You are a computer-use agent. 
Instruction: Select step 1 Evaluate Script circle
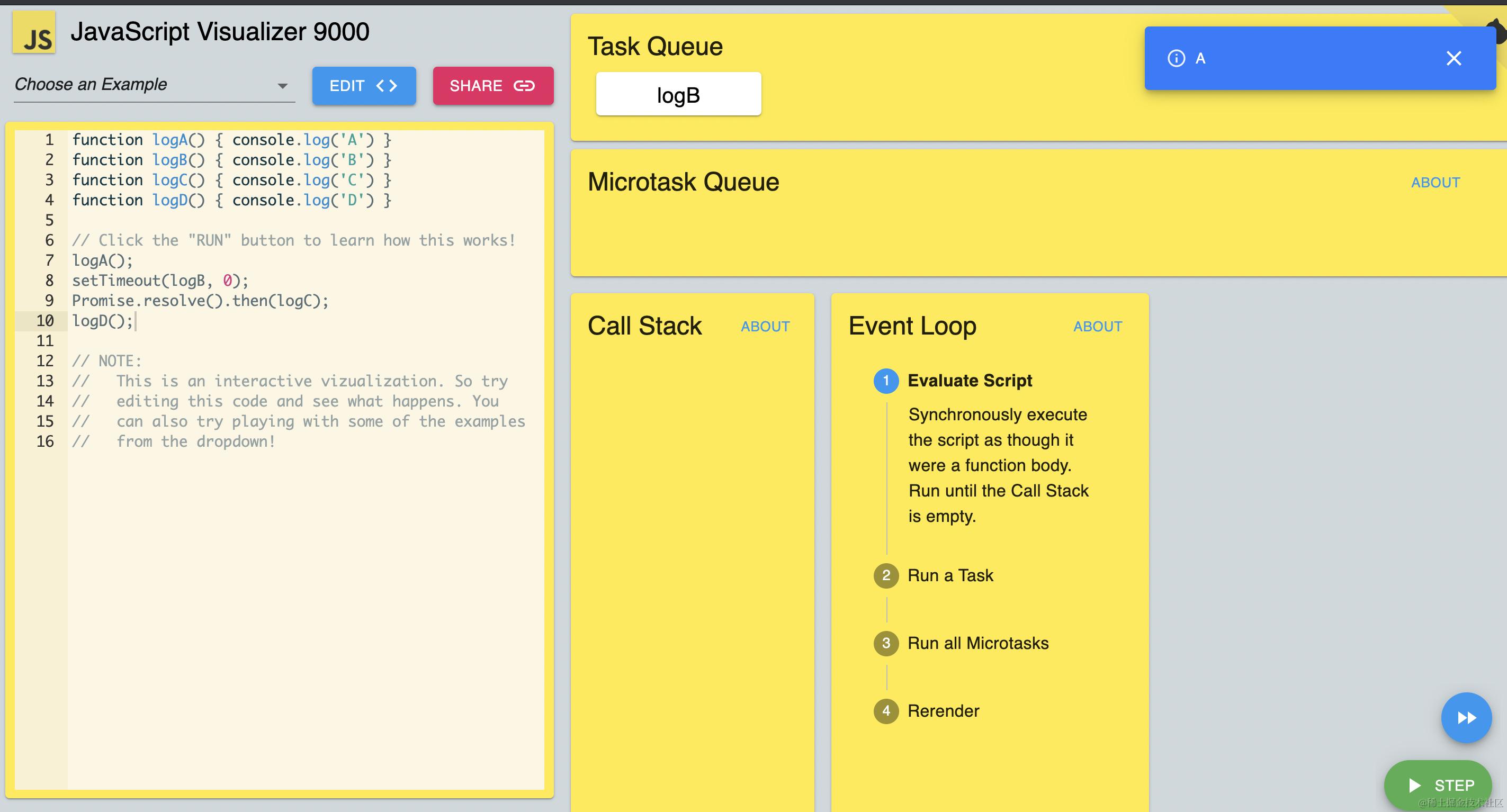[x=886, y=381]
